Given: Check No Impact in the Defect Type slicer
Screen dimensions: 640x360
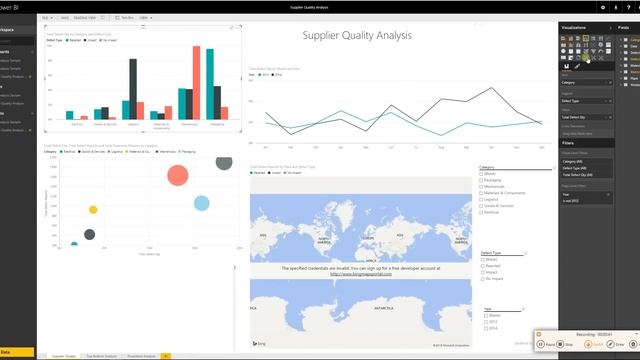Looking at the screenshot, I should (x=483, y=279).
